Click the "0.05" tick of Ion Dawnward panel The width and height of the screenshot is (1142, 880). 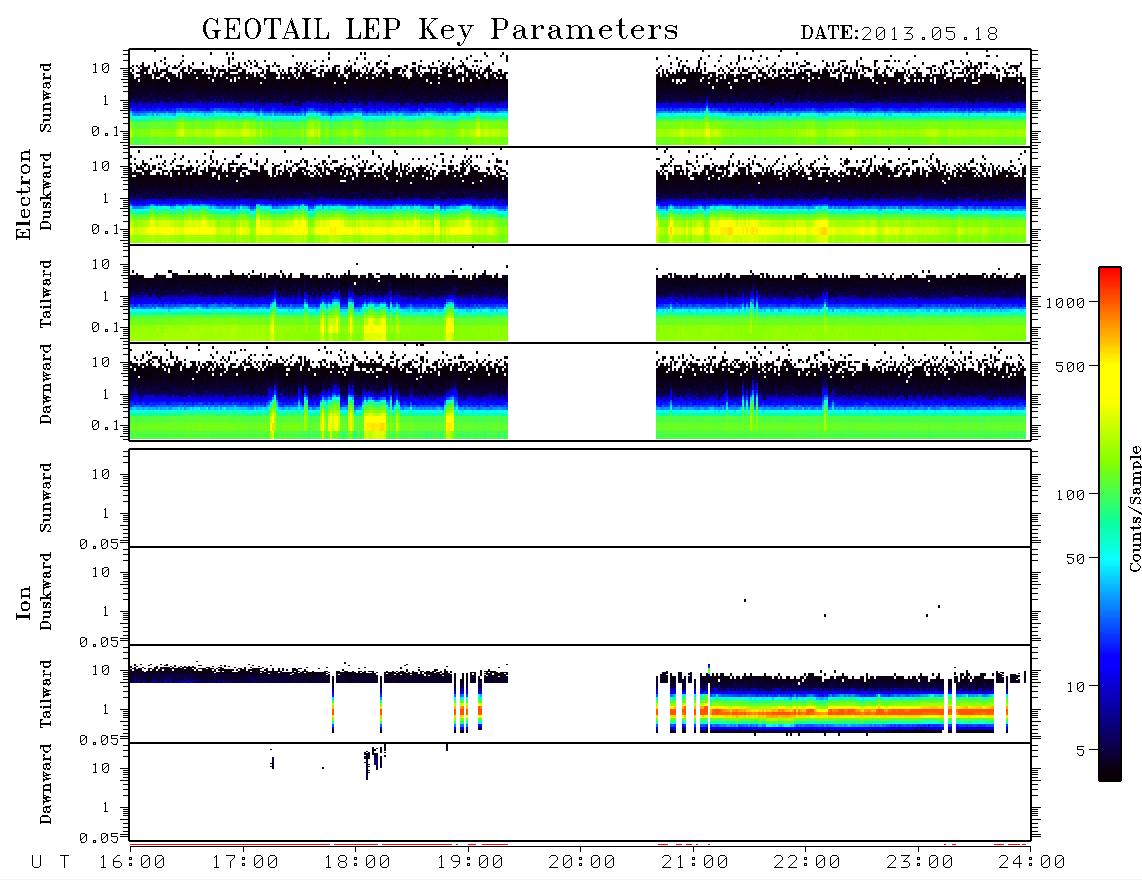point(98,838)
